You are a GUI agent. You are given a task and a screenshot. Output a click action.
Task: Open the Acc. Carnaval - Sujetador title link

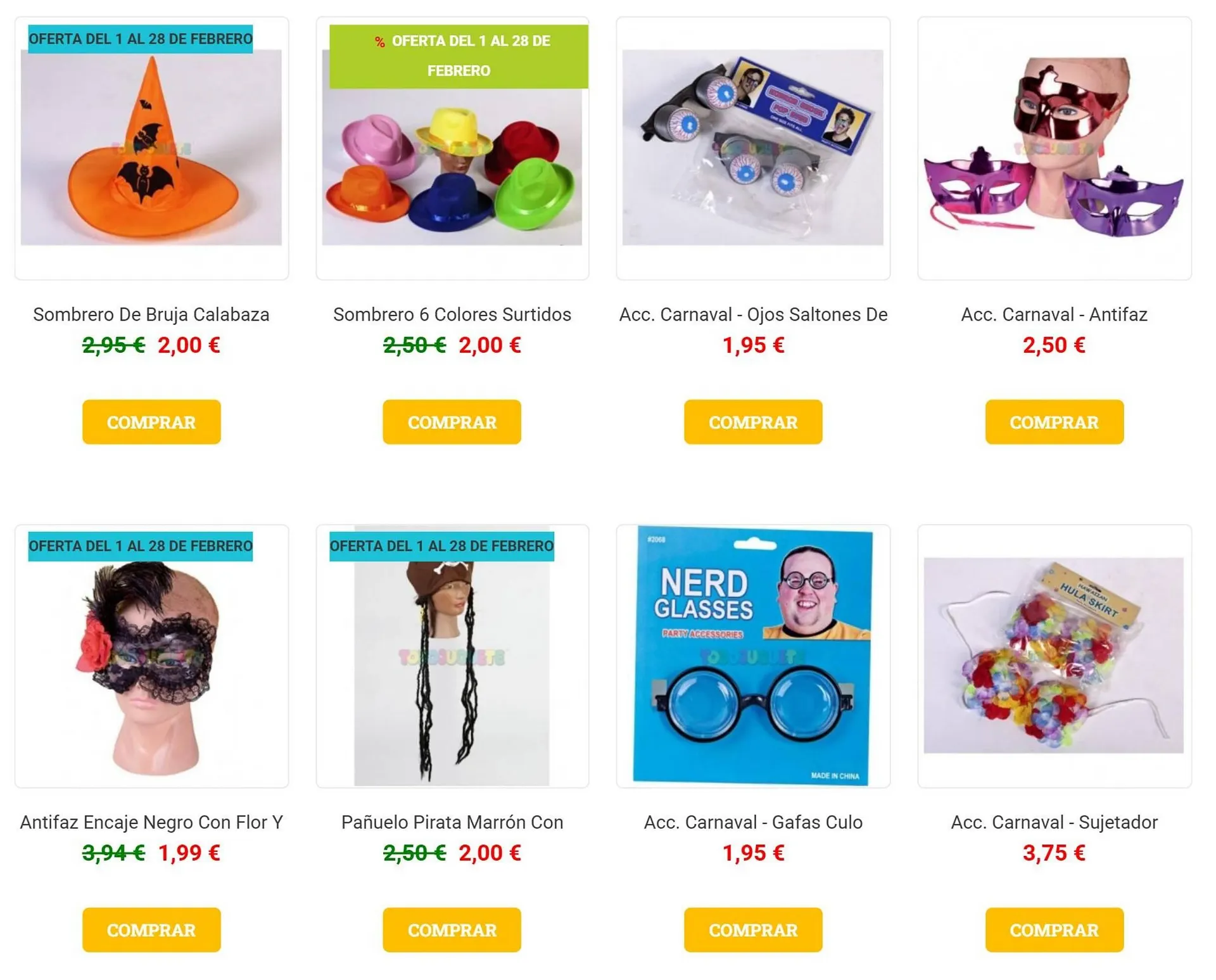click(x=1054, y=822)
